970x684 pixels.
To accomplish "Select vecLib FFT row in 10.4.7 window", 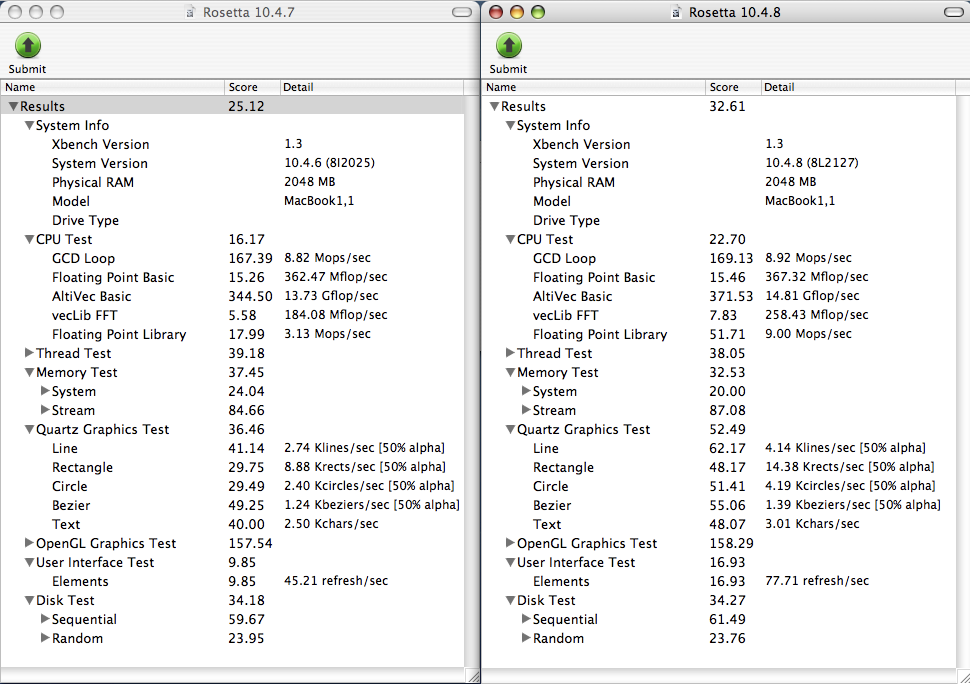I will pyautogui.click(x=232, y=315).
